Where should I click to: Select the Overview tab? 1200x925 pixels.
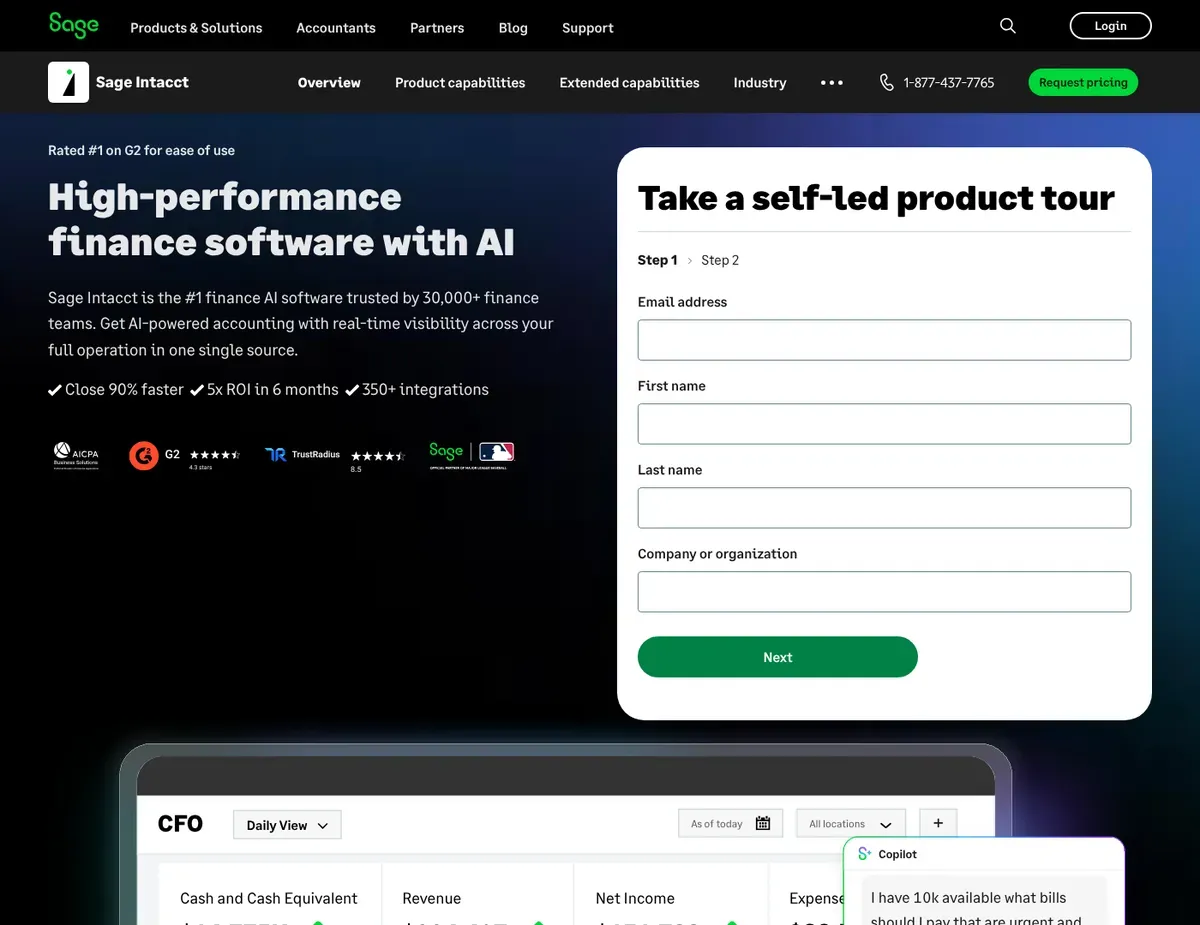(329, 83)
